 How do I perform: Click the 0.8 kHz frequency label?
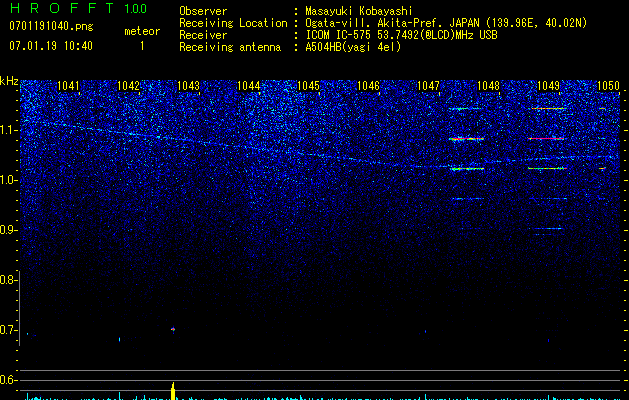[7, 280]
